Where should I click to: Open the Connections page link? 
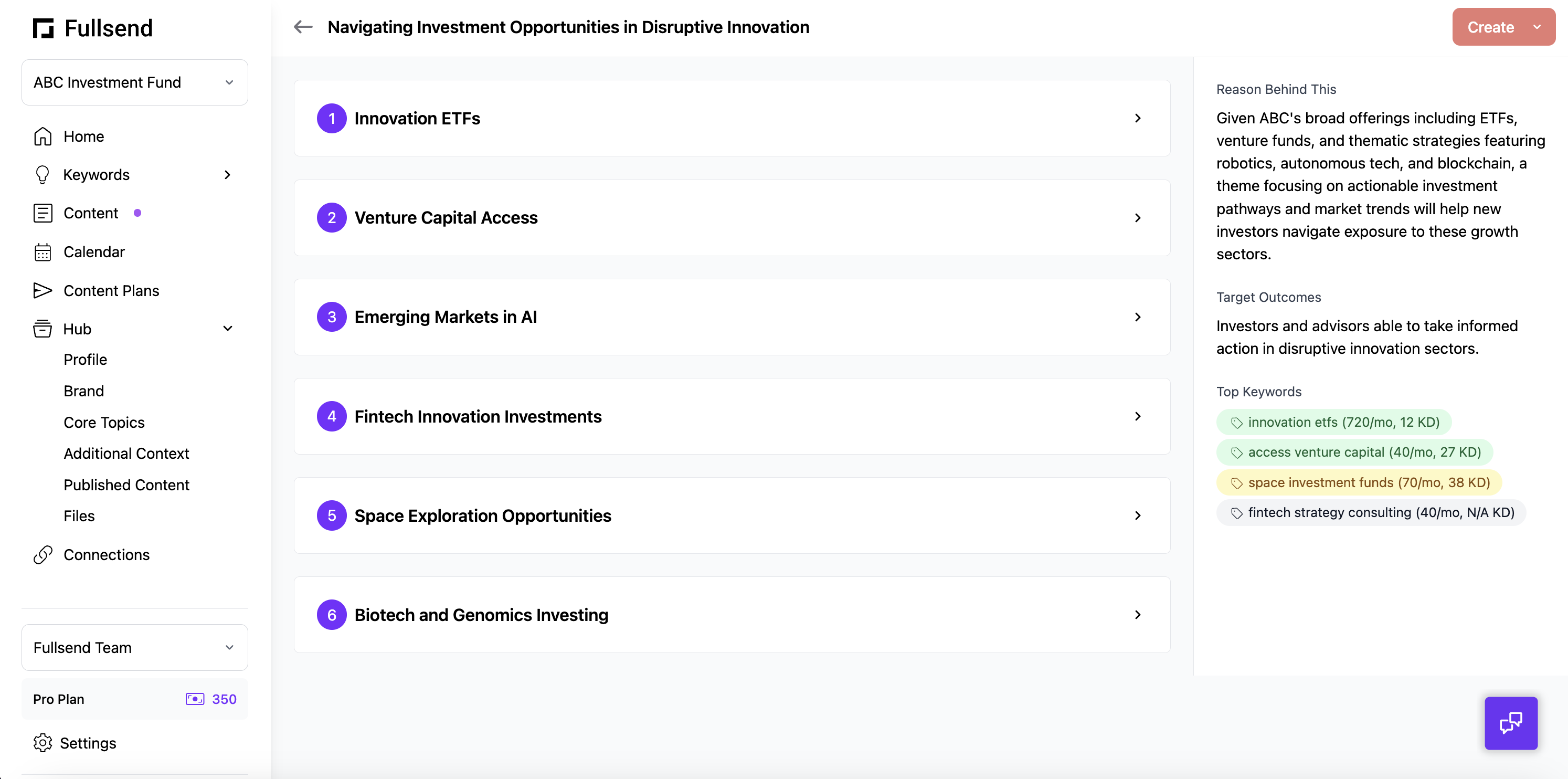pyautogui.click(x=107, y=555)
